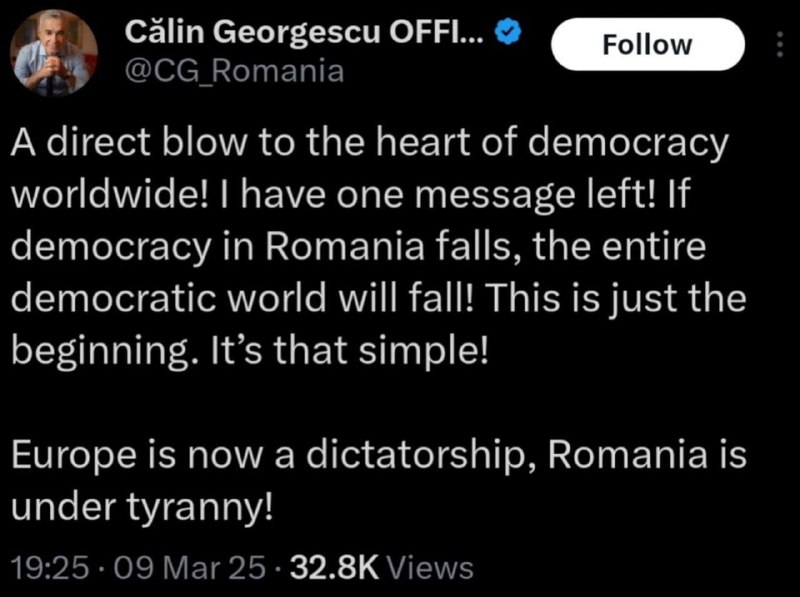
Task: Click the display name Călin Georgescu OFFI...
Action: [x=306, y=33]
